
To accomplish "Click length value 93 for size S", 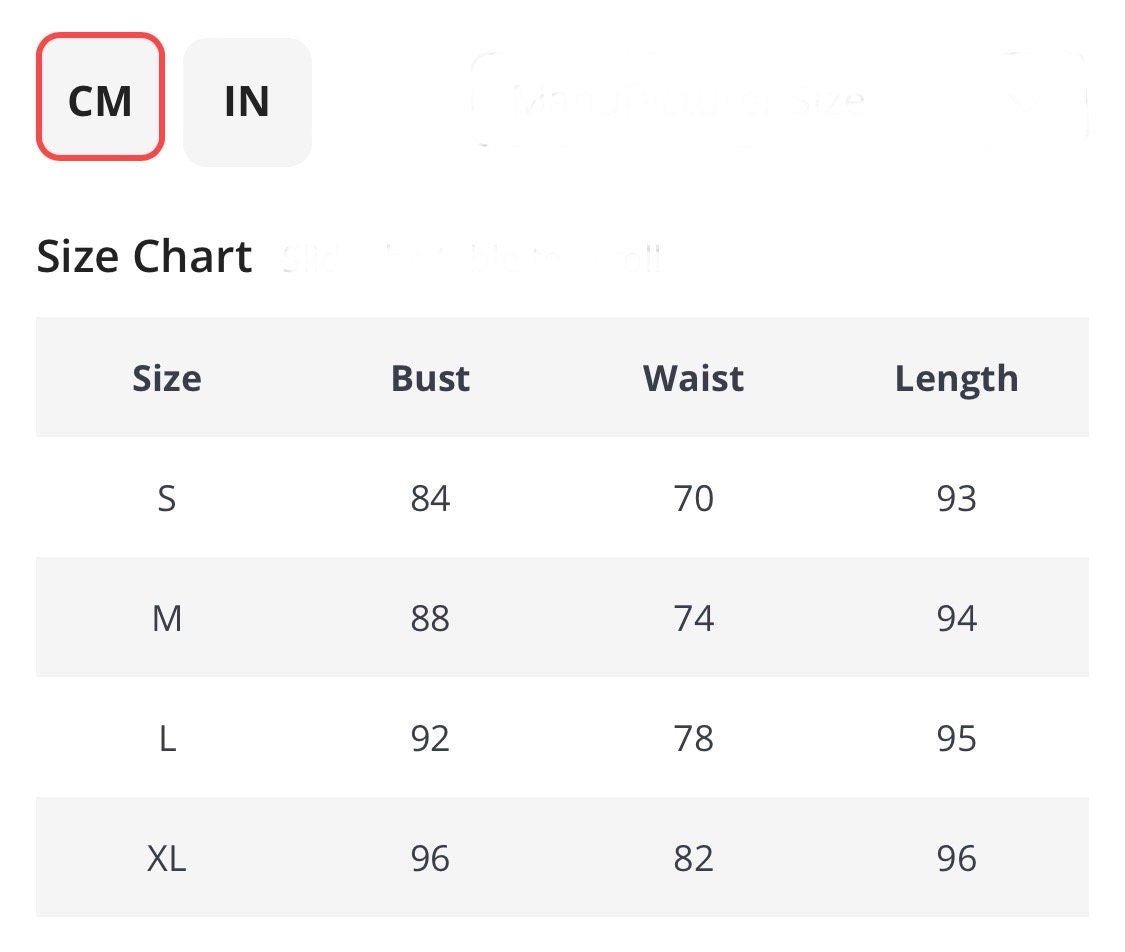I will click(956, 498).
